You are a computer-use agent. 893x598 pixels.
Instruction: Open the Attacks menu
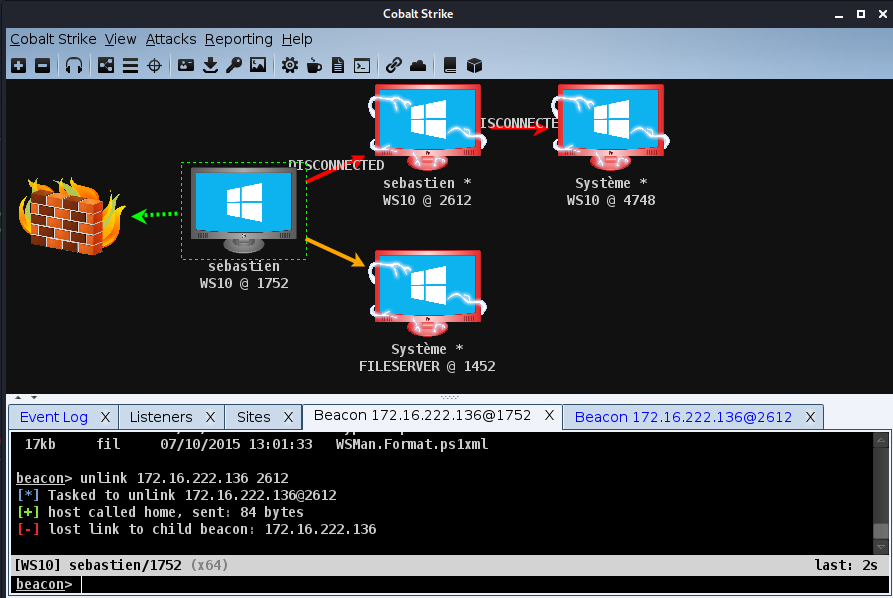click(x=171, y=39)
